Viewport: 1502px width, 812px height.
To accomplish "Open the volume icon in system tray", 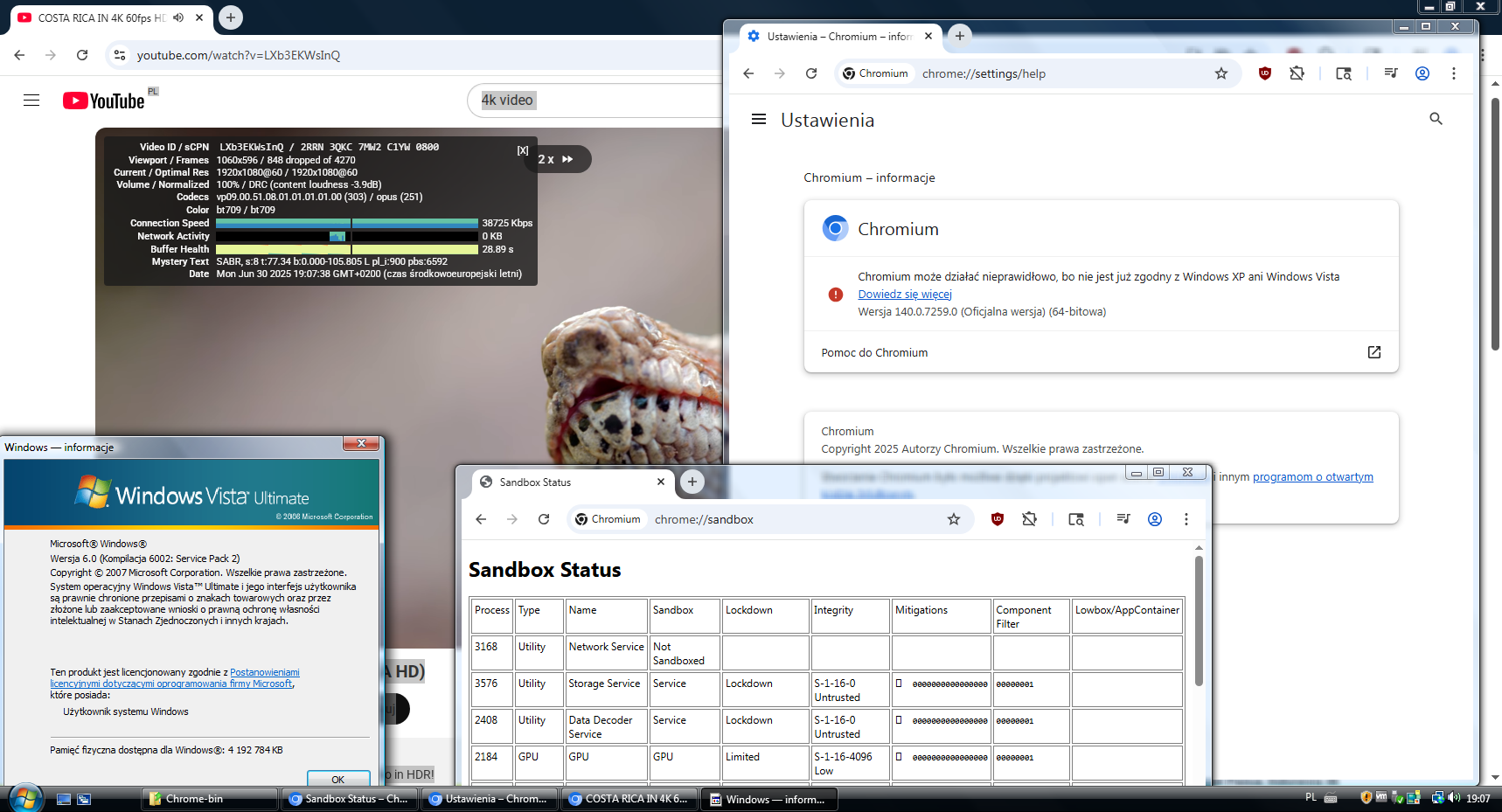I will (x=1454, y=797).
